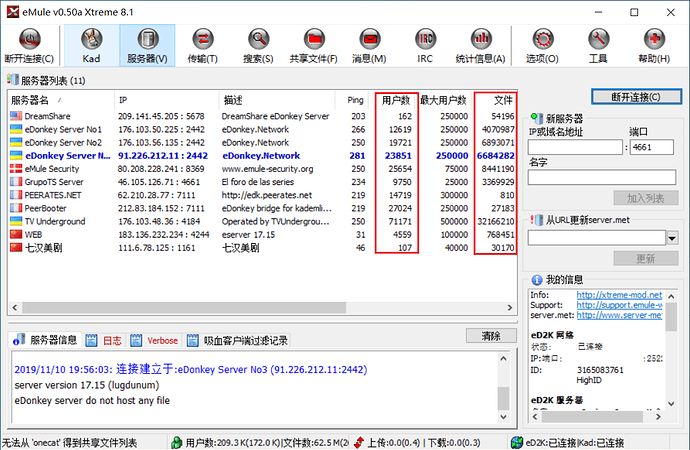This screenshot has width=690, height=450.
Task: Switch to the Log (日志) tab
Action: coord(104,340)
